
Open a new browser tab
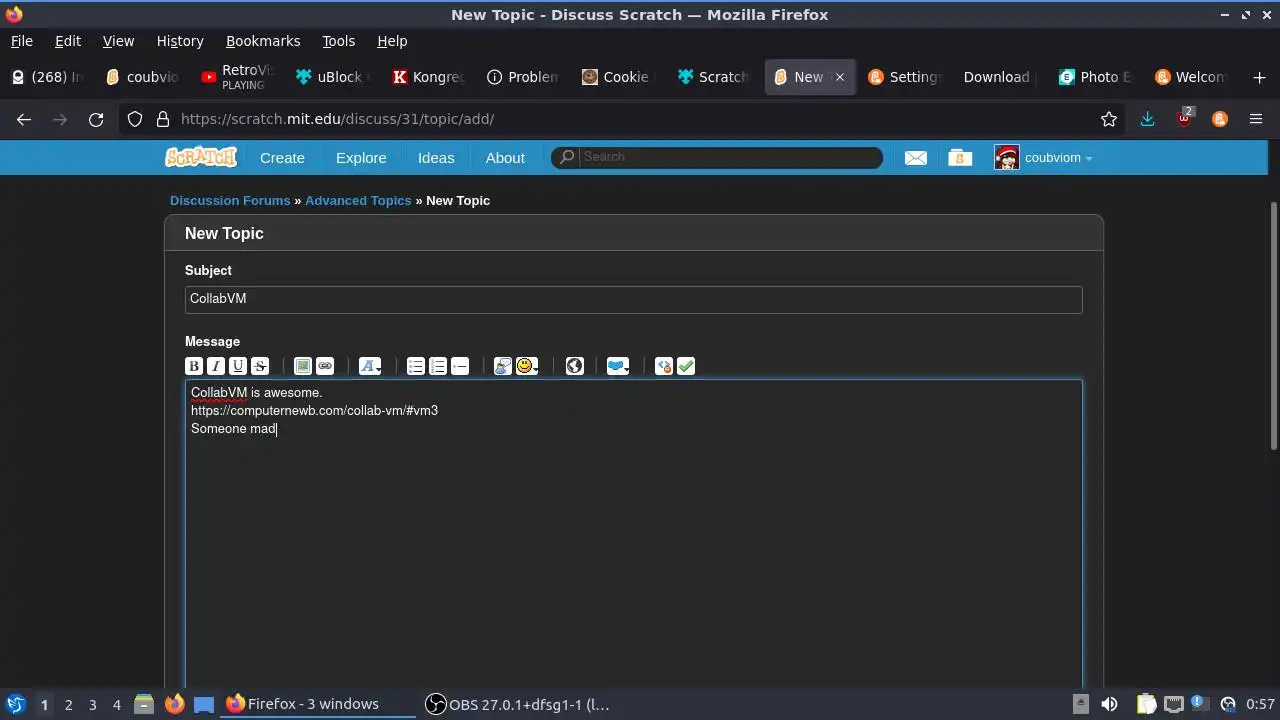point(1259,77)
